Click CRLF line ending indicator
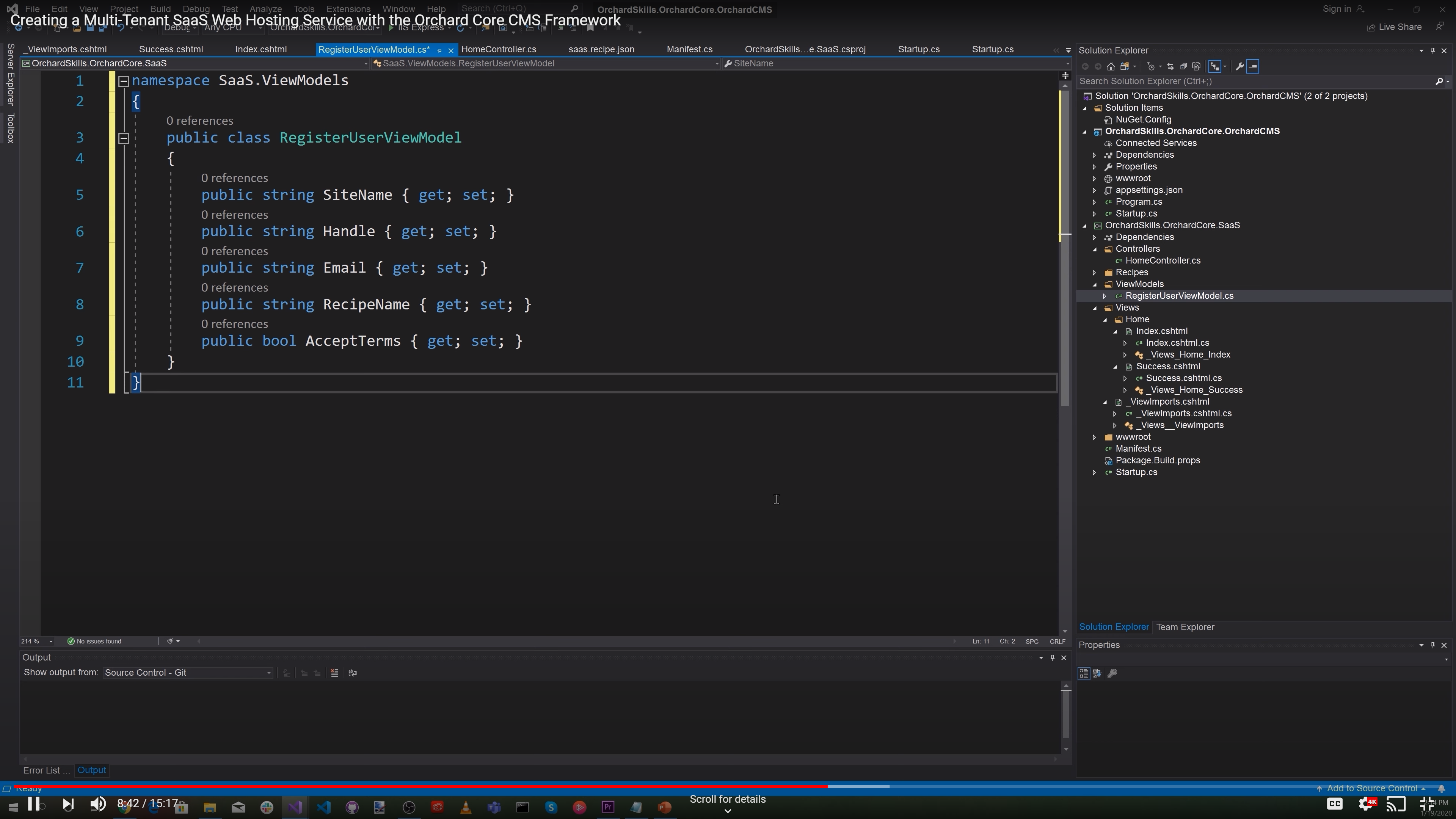This screenshot has width=1456, height=819. pyautogui.click(x=1057, y=642)
